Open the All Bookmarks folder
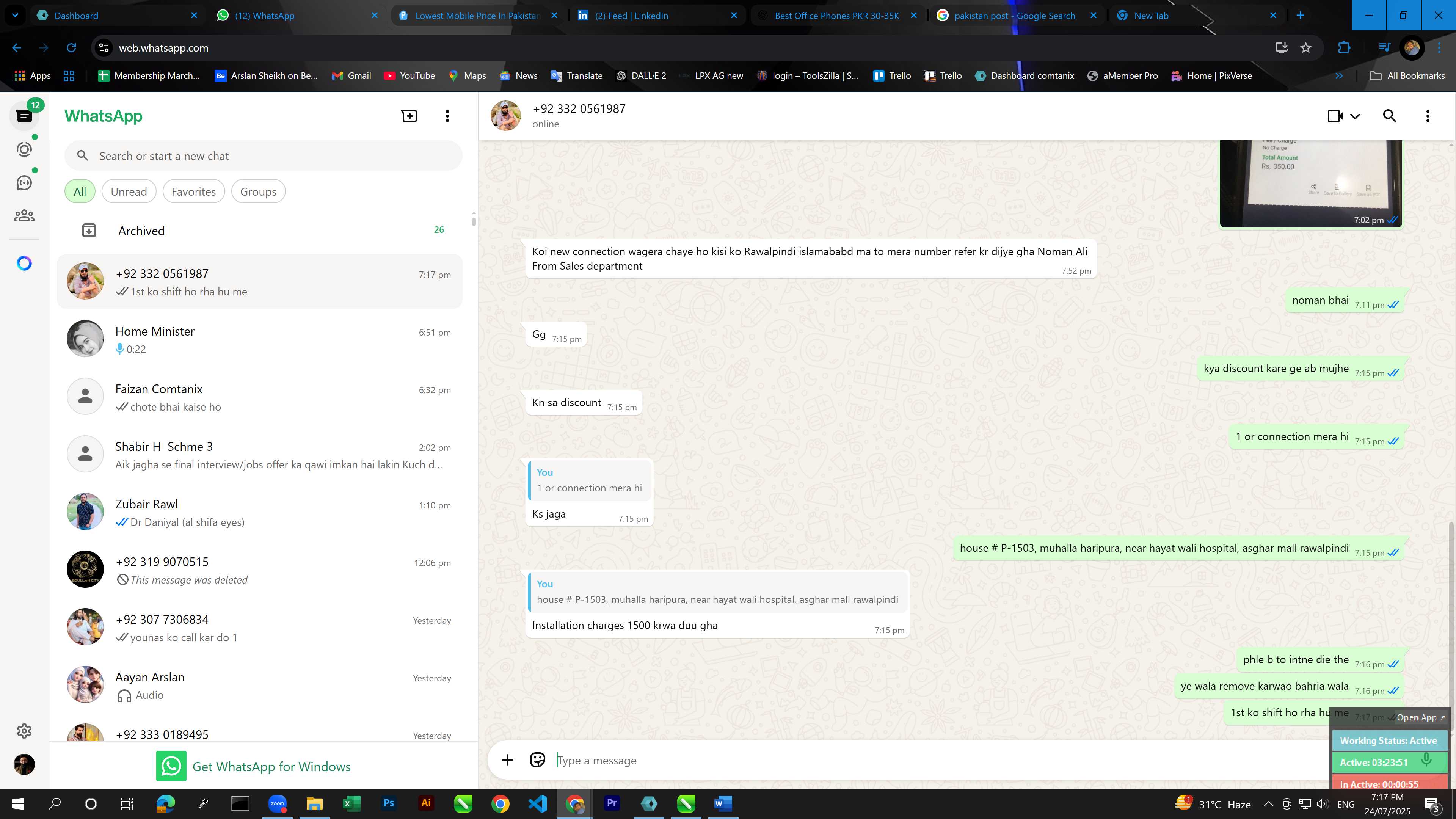Screen dimensions: 1456x819 (1407, 76)
